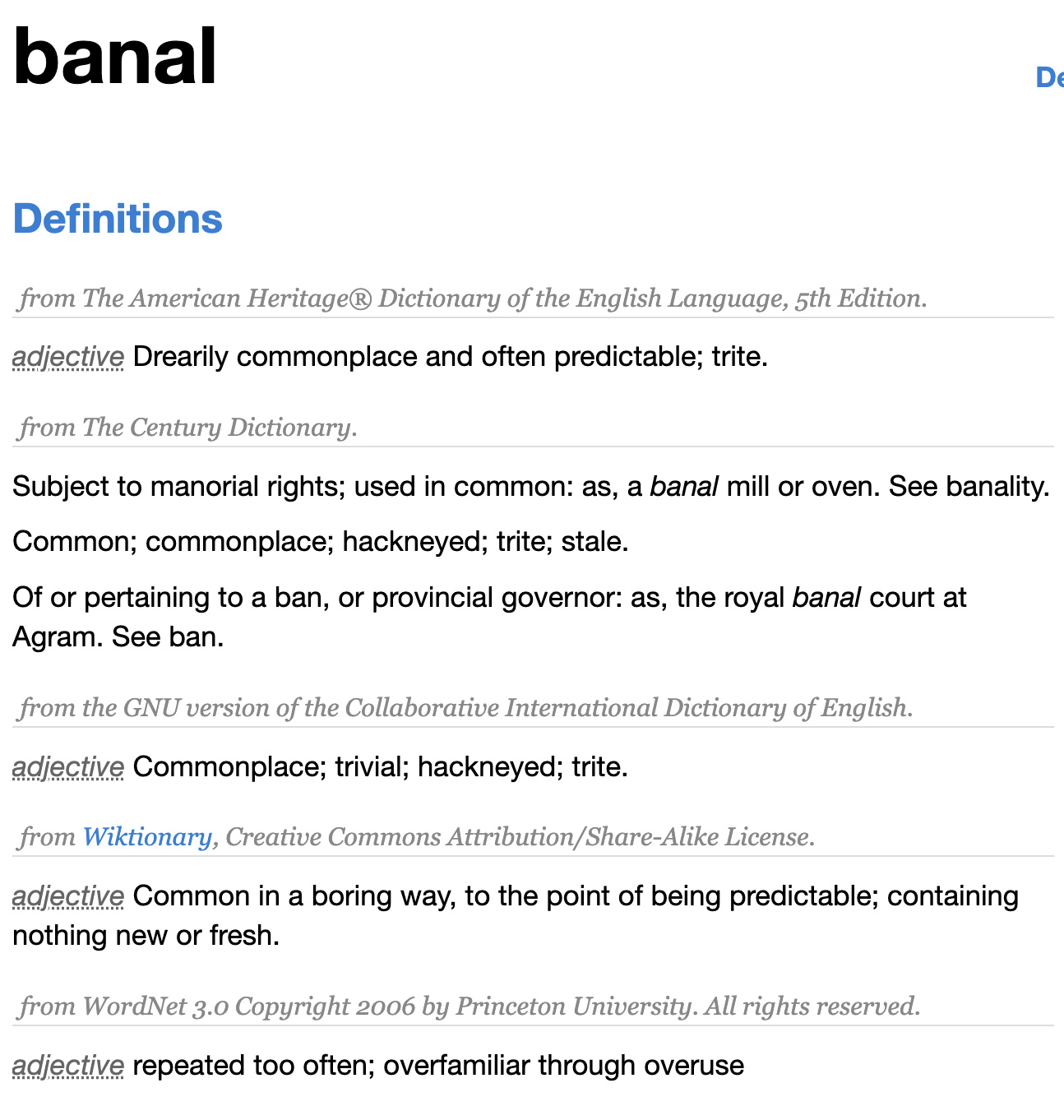
Task: Click the 'Drearily commonplace and often predictable' definition
Action: tap(450, 357)
